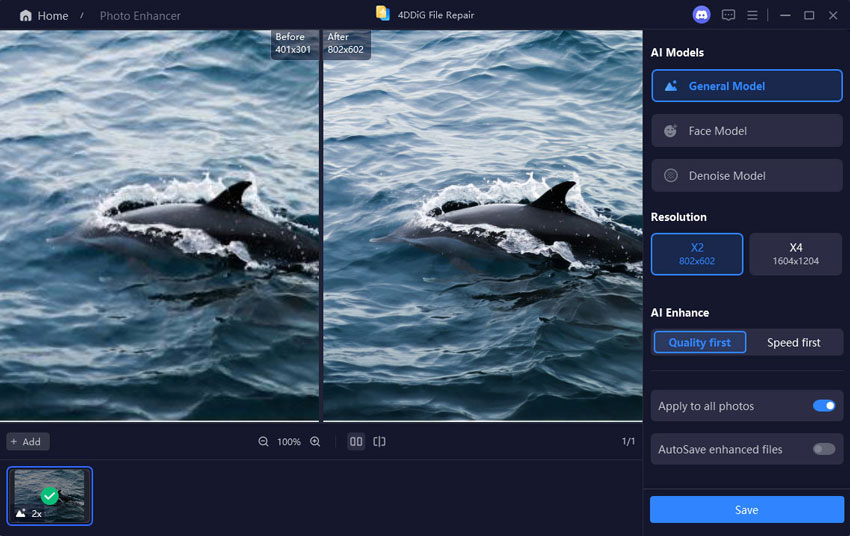Click the Save button
The image size is (850, 536).
coord(747,510)
